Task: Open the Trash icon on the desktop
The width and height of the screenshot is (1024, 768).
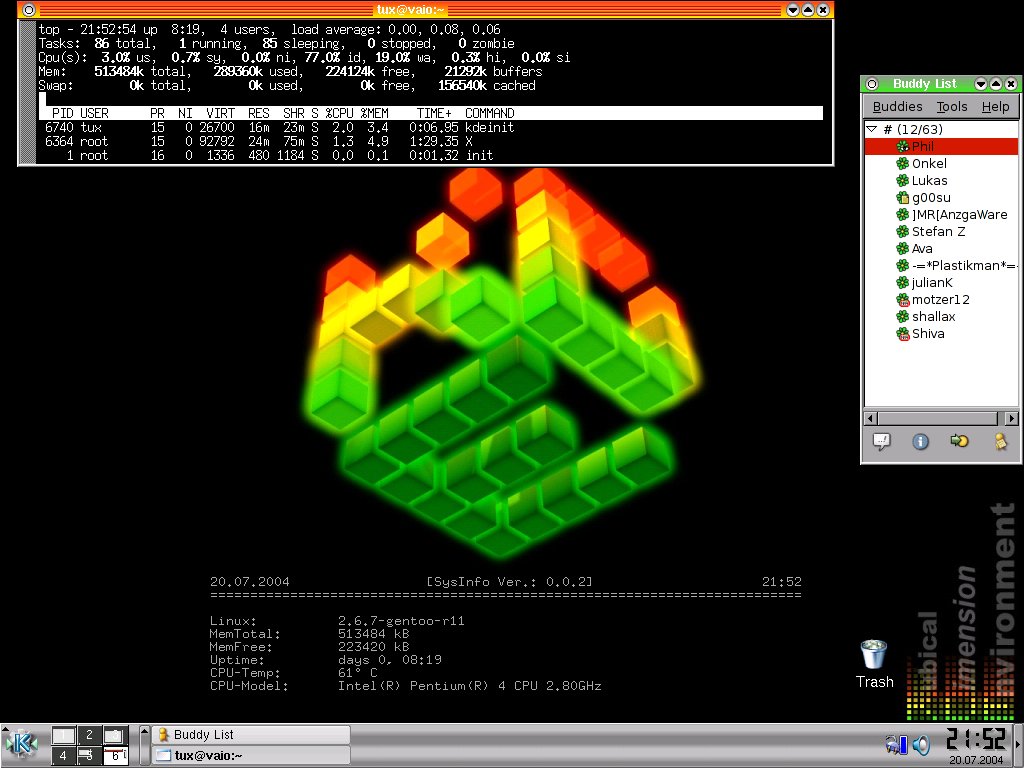Action: point(874,655)
